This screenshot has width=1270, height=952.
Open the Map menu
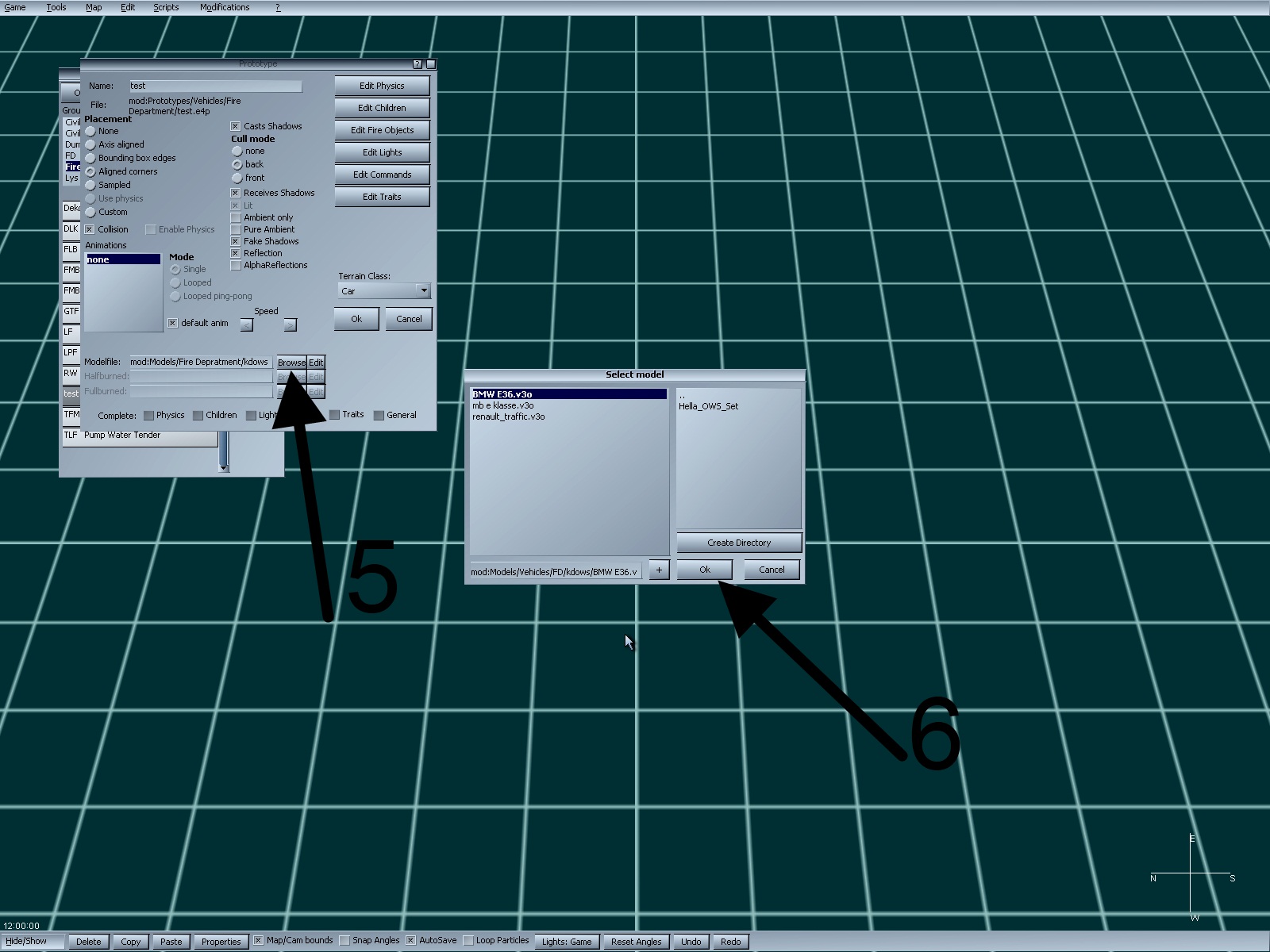click(x=94, y=7)
